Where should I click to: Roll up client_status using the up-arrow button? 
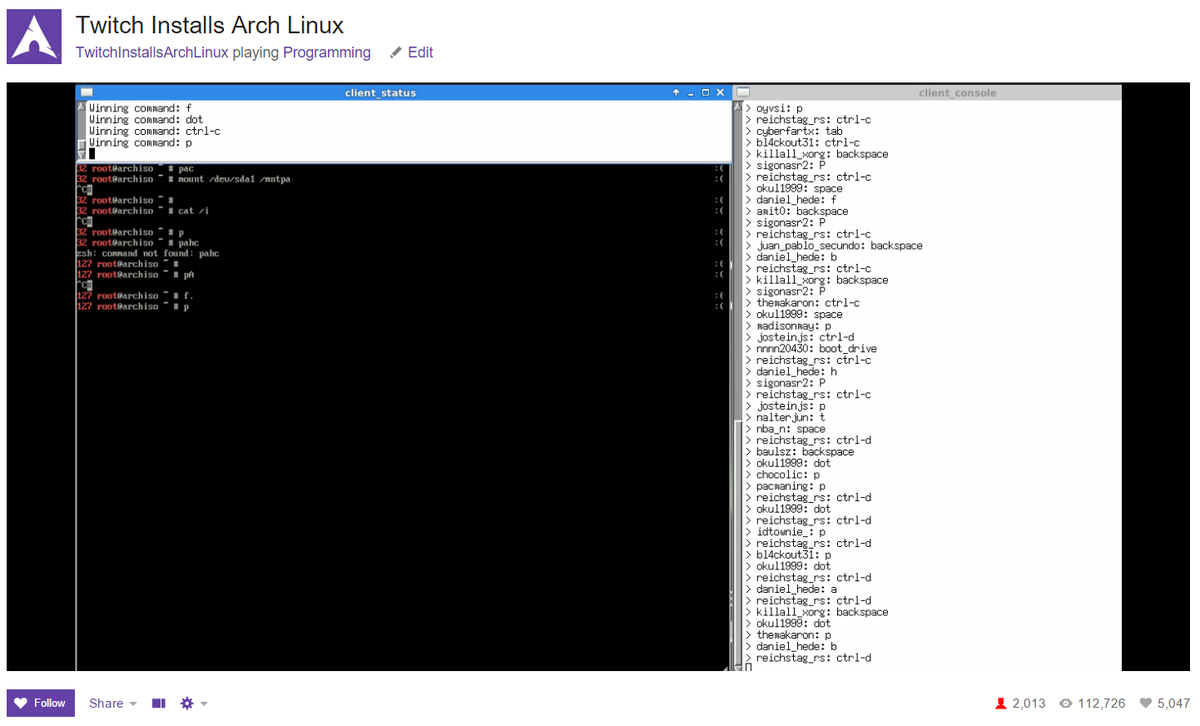tap(676, 92)
